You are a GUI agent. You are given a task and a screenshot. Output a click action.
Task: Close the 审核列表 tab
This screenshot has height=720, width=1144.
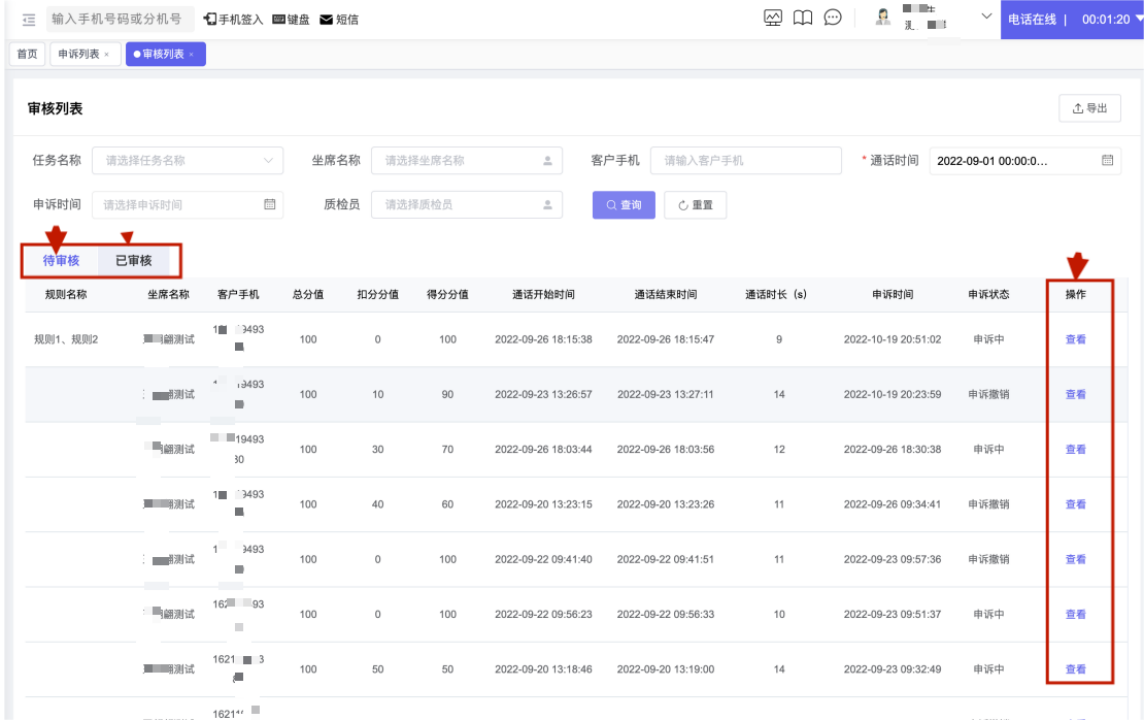coord(192,55)
